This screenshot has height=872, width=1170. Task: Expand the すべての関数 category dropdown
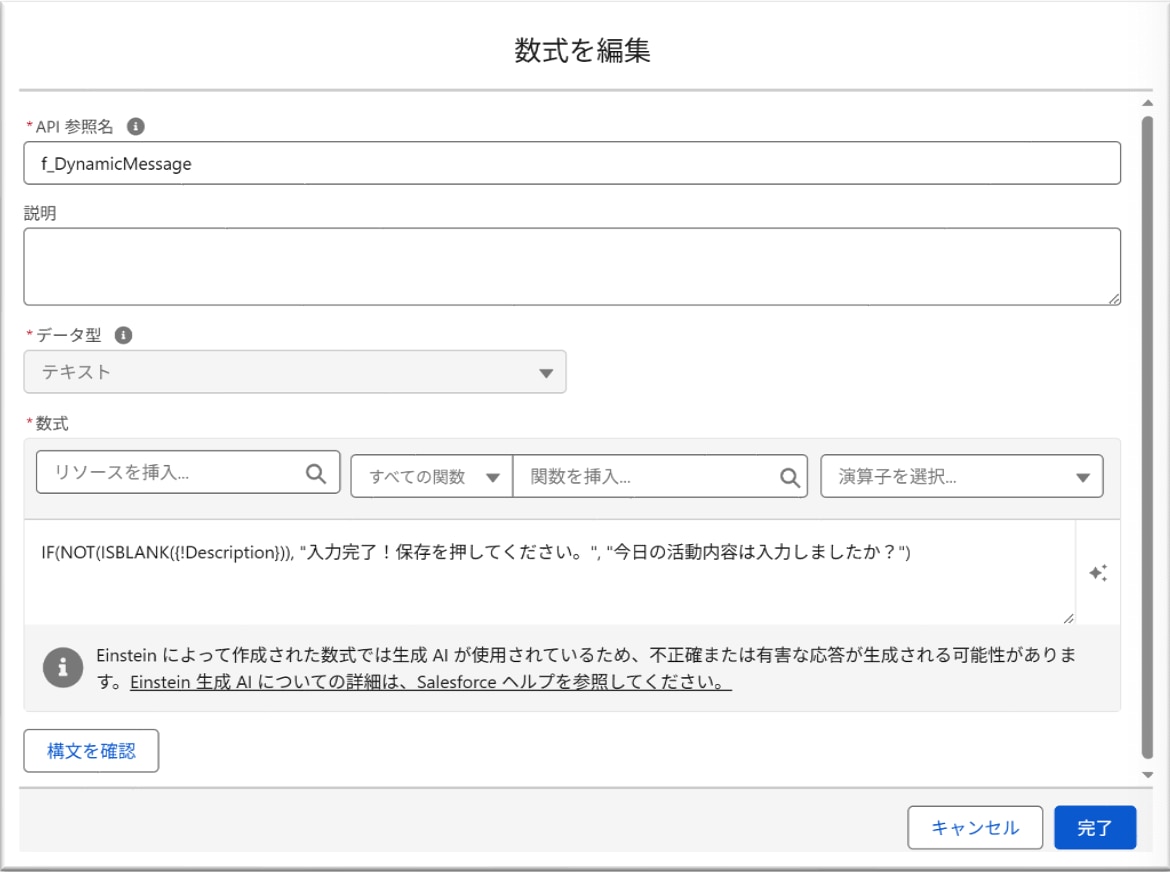432,476
